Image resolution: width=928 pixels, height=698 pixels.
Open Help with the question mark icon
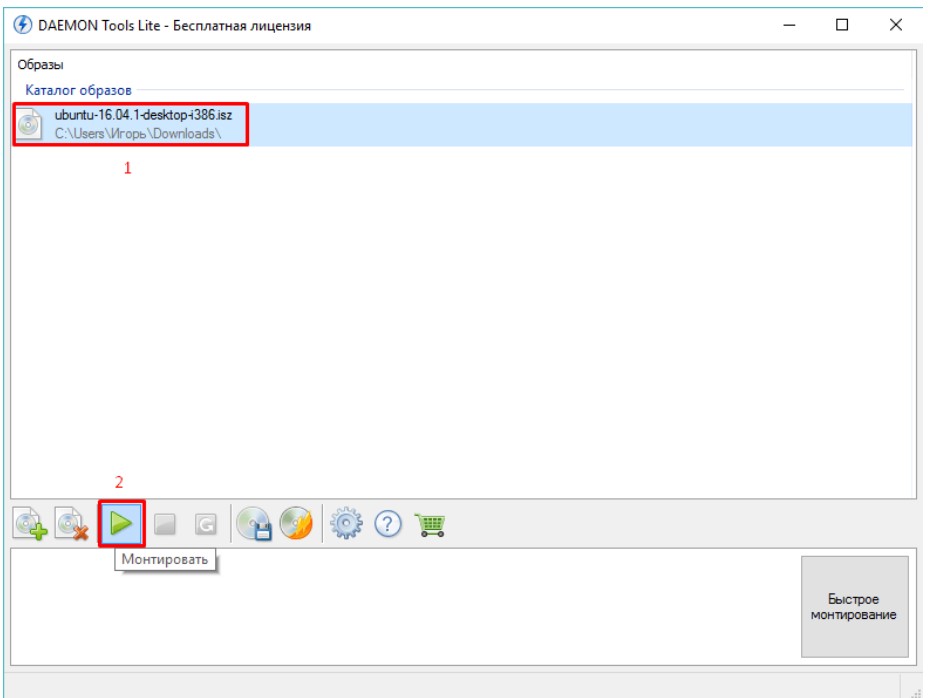pyautogui.click(x=388, y=524)
